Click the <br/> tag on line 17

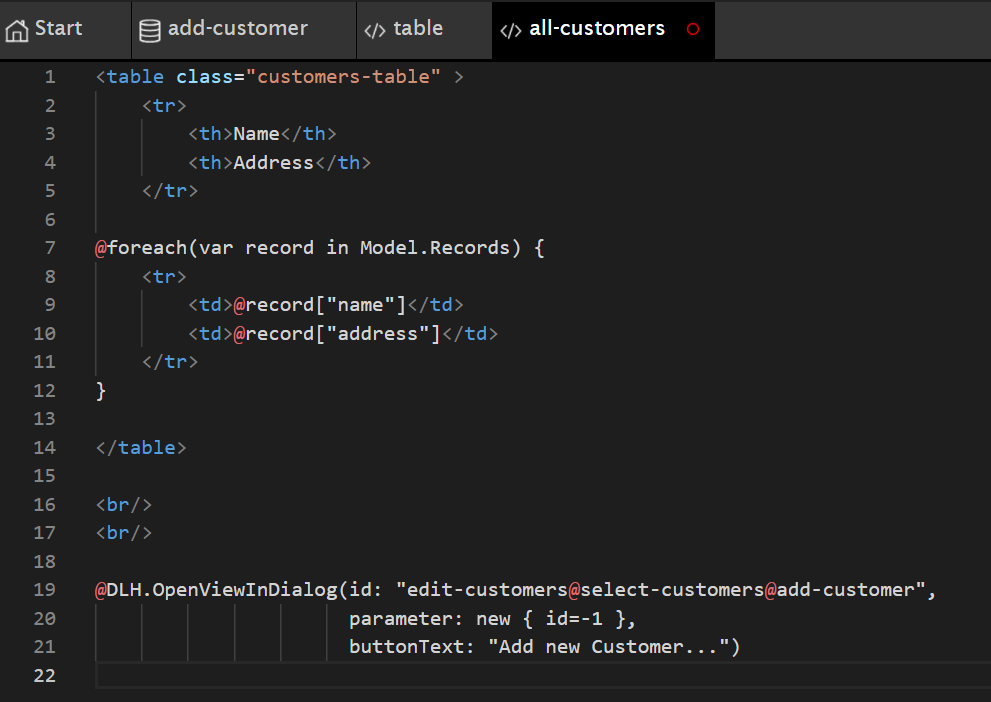(124, 533)
